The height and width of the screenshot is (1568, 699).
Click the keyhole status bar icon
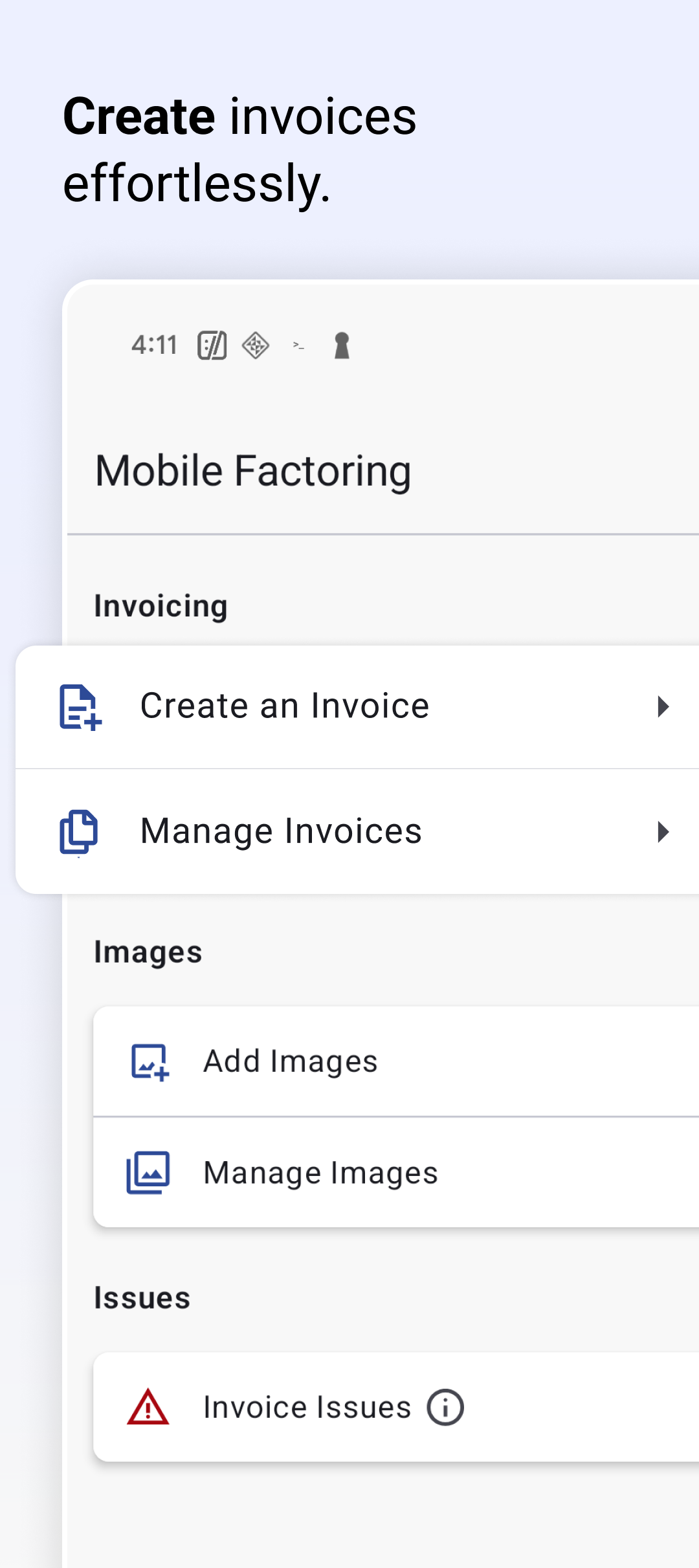[x=342, y=345]
